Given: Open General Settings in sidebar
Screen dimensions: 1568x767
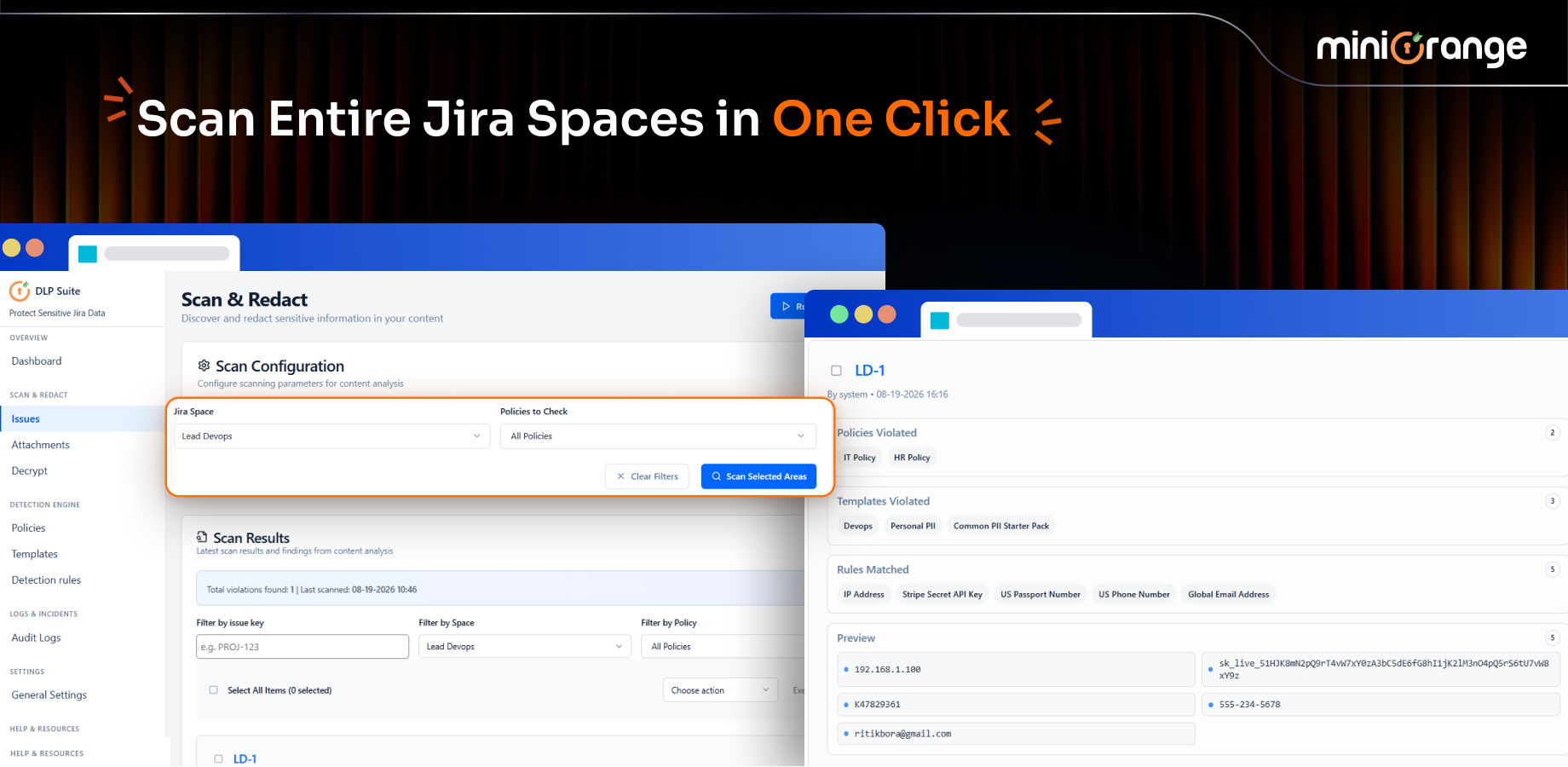Looking at the screenshot, I should pyautogui.click(x=49, y=695).
